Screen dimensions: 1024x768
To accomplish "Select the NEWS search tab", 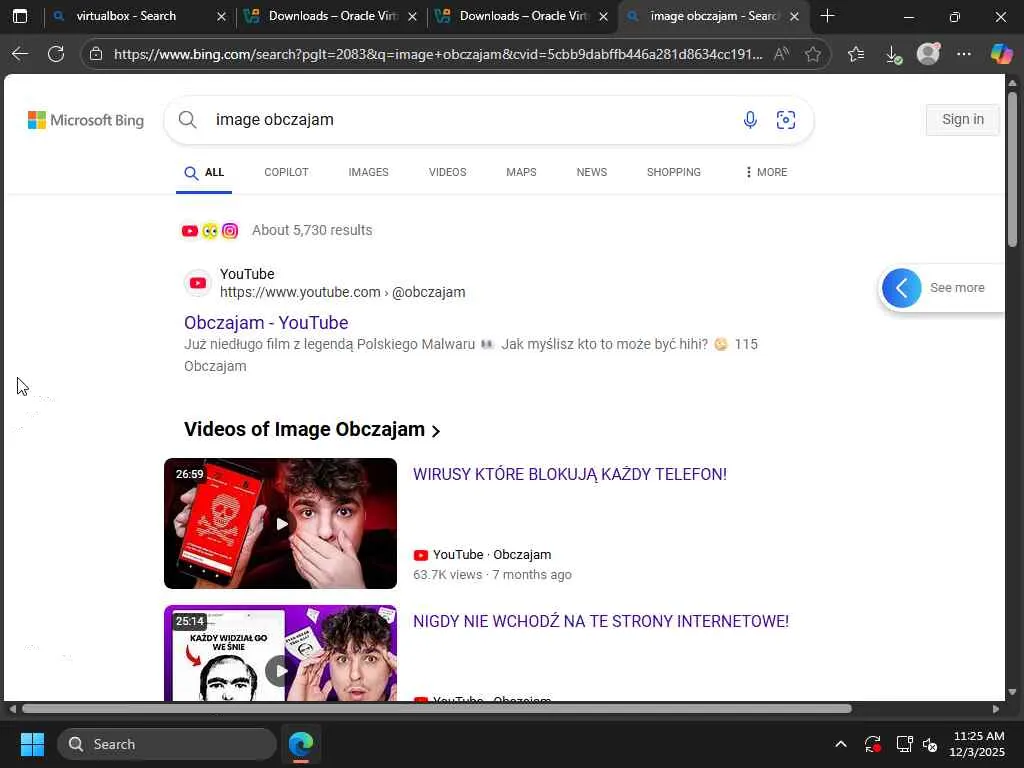I will 592,172.
